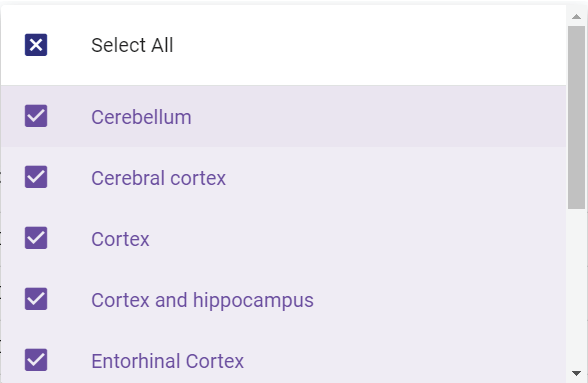Deselect the Cortex and hippocampus checkbox

pyautogui.click(x=36, y=299)
